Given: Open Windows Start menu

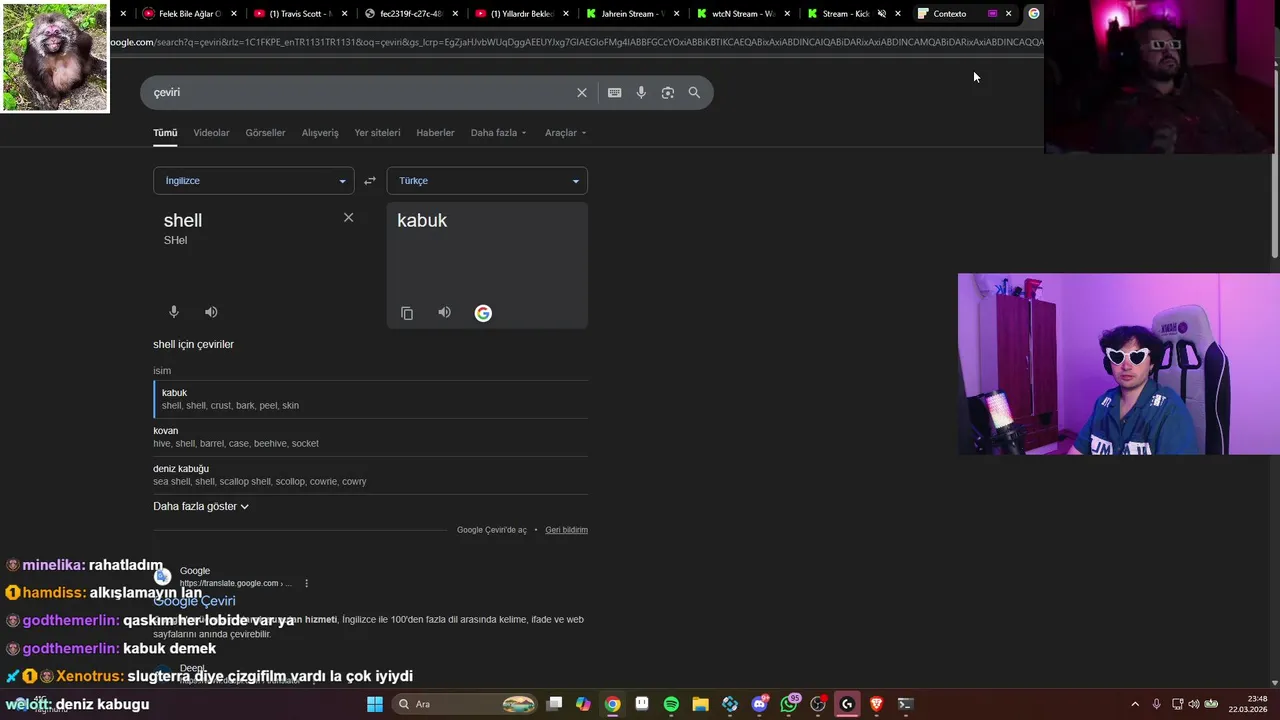Looking at the screenshot, I should point(375,704).
